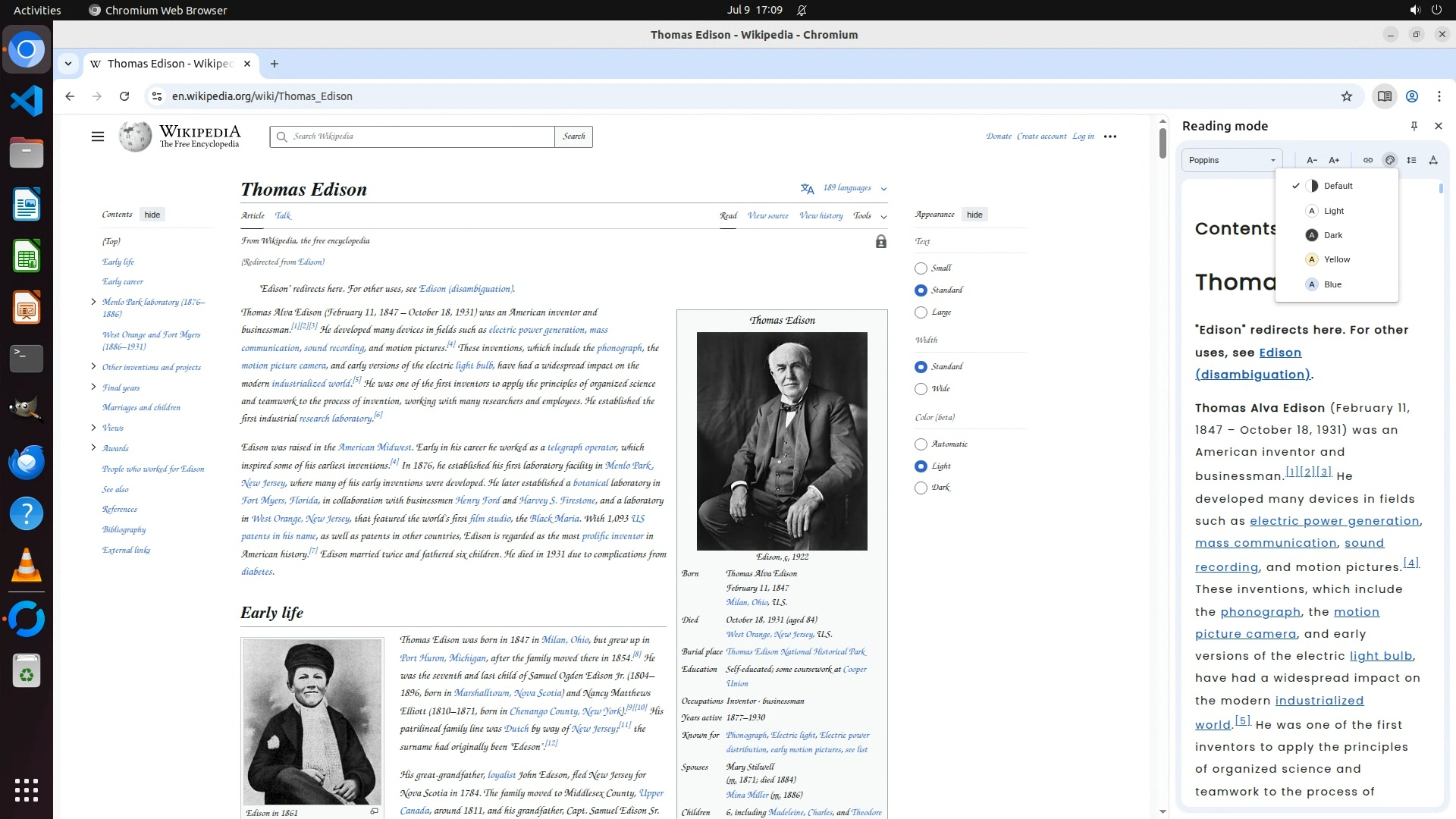Viewport: 1456px width, 819px height.
Task: Open the Poppins font dropdown
Action: [1232, 160]
